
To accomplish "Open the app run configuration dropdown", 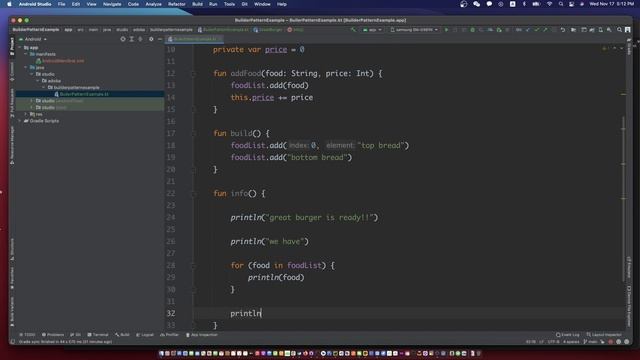I will tap(372, 30).
